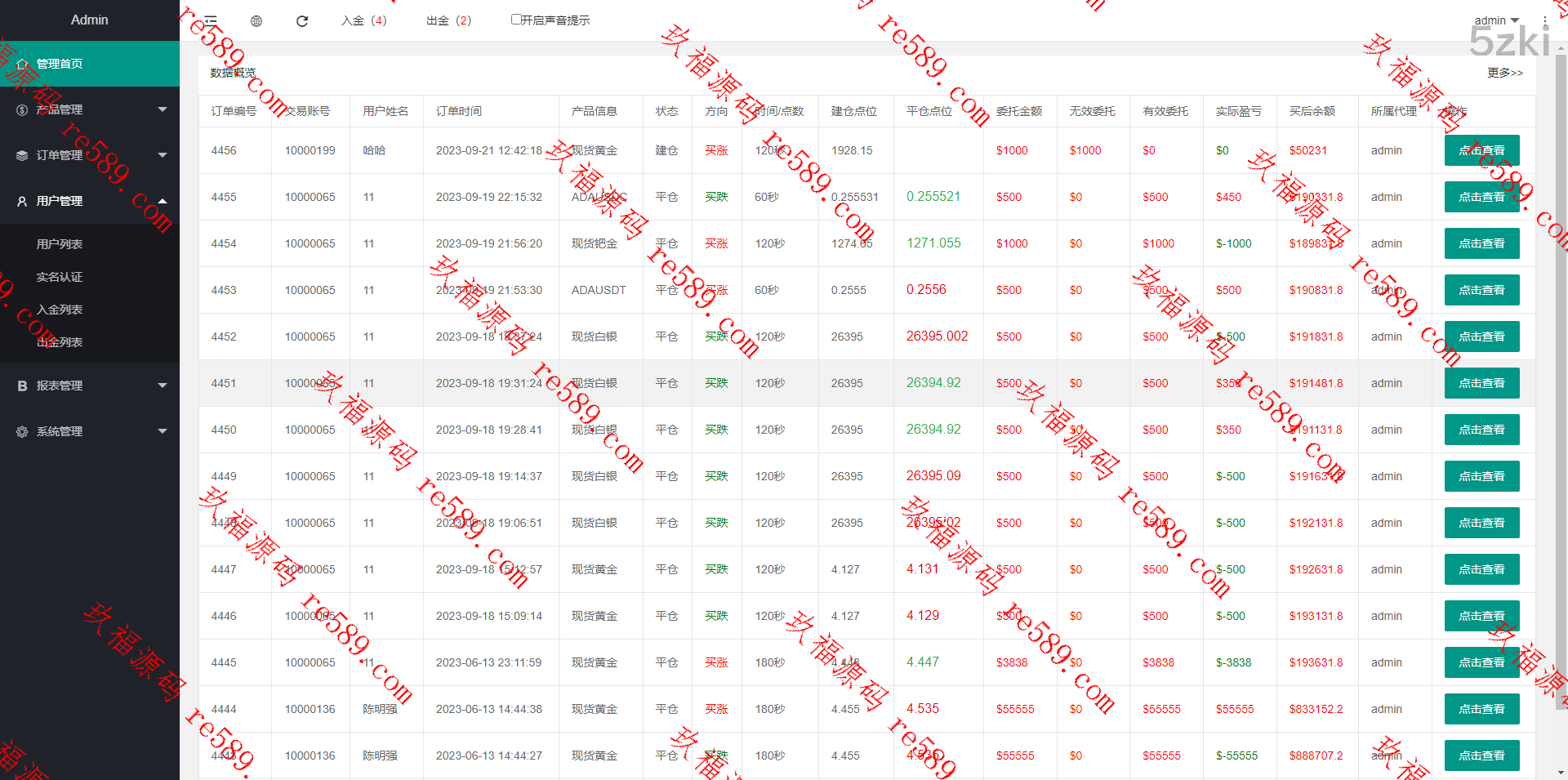Open 实名认证 in the sidebar
This screenshot has height=780, width=1568.
pos(60,277)
